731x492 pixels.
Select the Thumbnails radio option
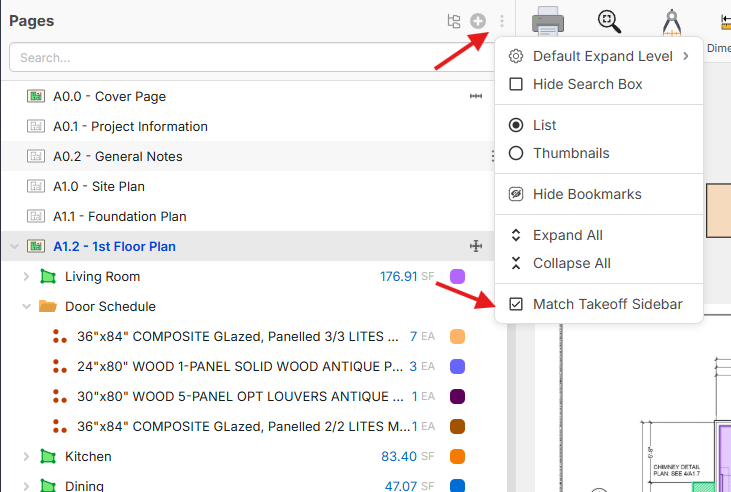tap(516, 153)
